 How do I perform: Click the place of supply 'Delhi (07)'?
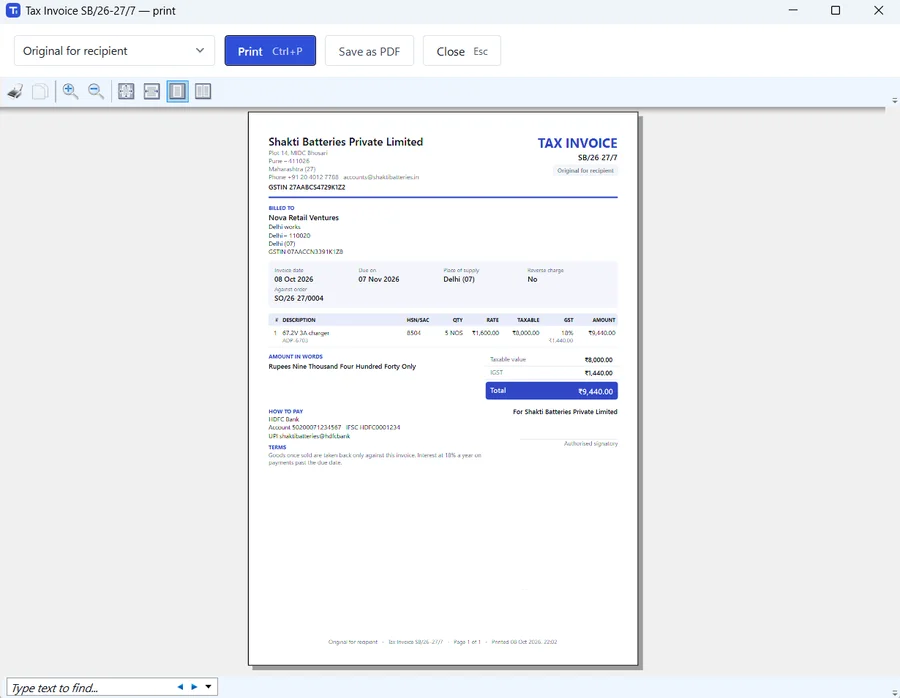(459, 279)
